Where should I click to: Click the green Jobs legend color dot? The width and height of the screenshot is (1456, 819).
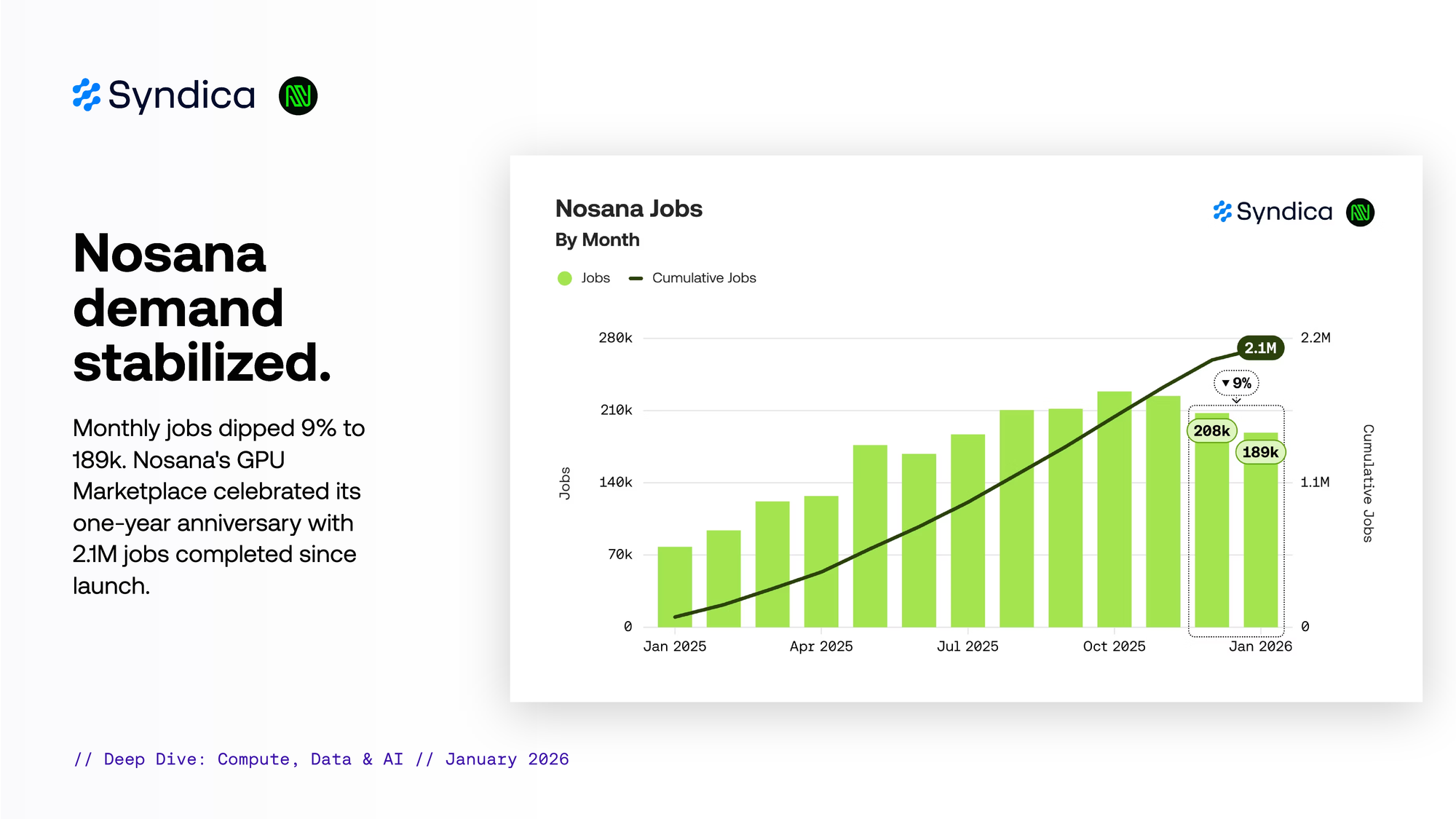pos(565,278)
